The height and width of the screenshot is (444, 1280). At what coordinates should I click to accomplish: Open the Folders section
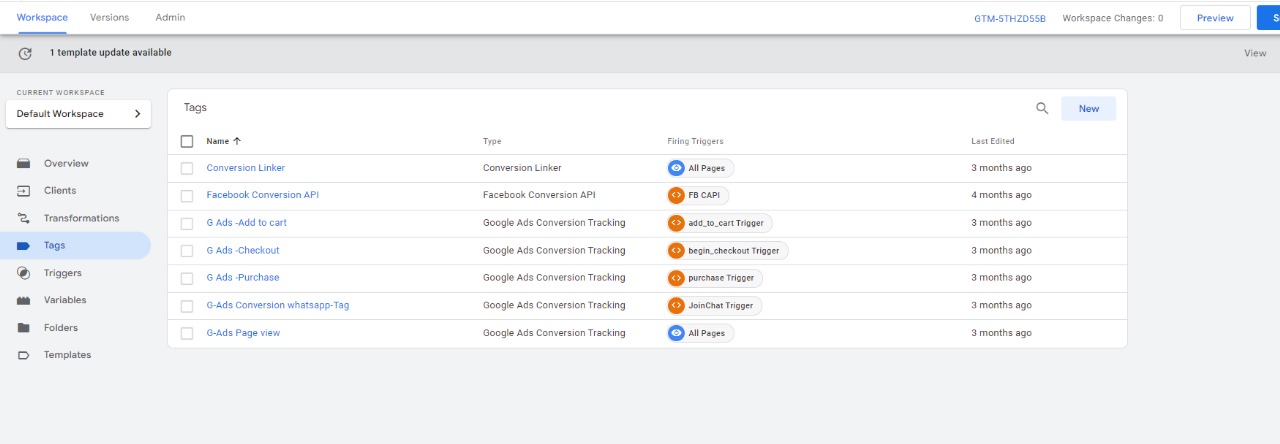60,328
